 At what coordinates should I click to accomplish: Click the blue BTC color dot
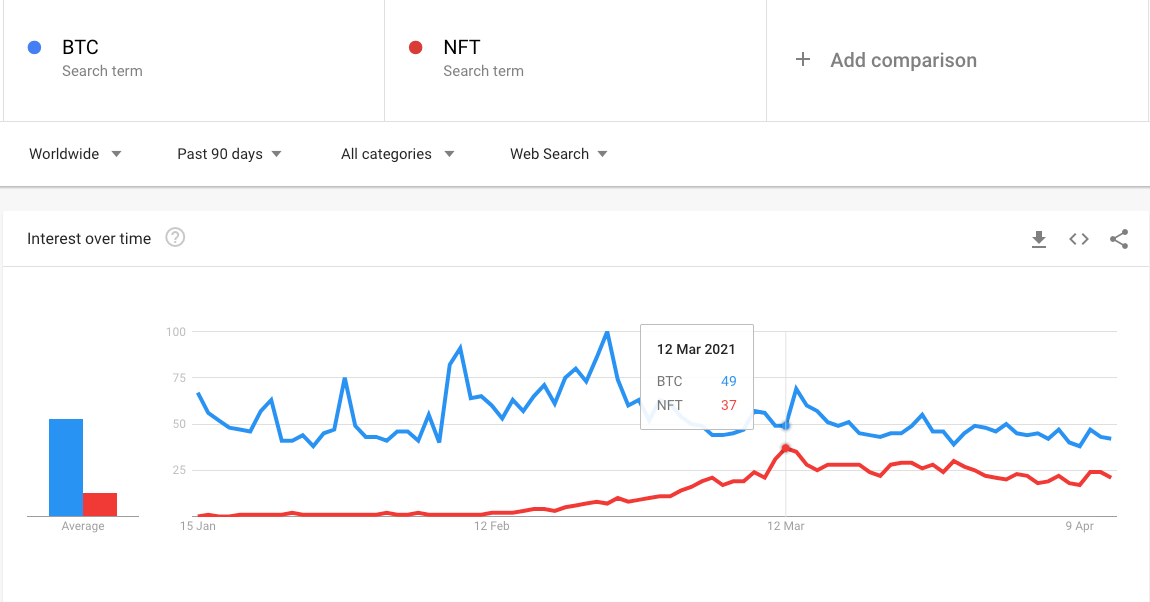point(34,48)
